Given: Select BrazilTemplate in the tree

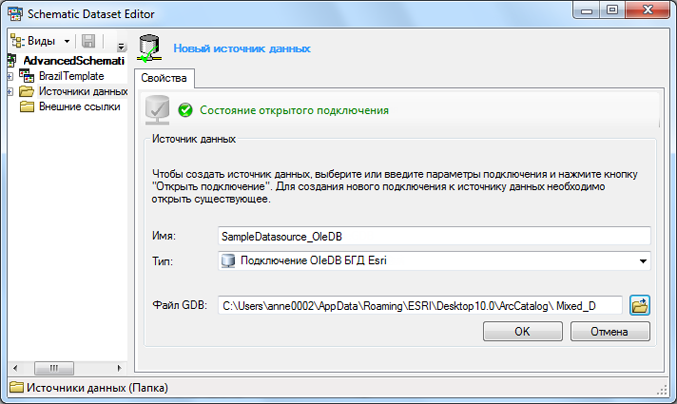Looking at the screenshot, I should coord(71,76).
